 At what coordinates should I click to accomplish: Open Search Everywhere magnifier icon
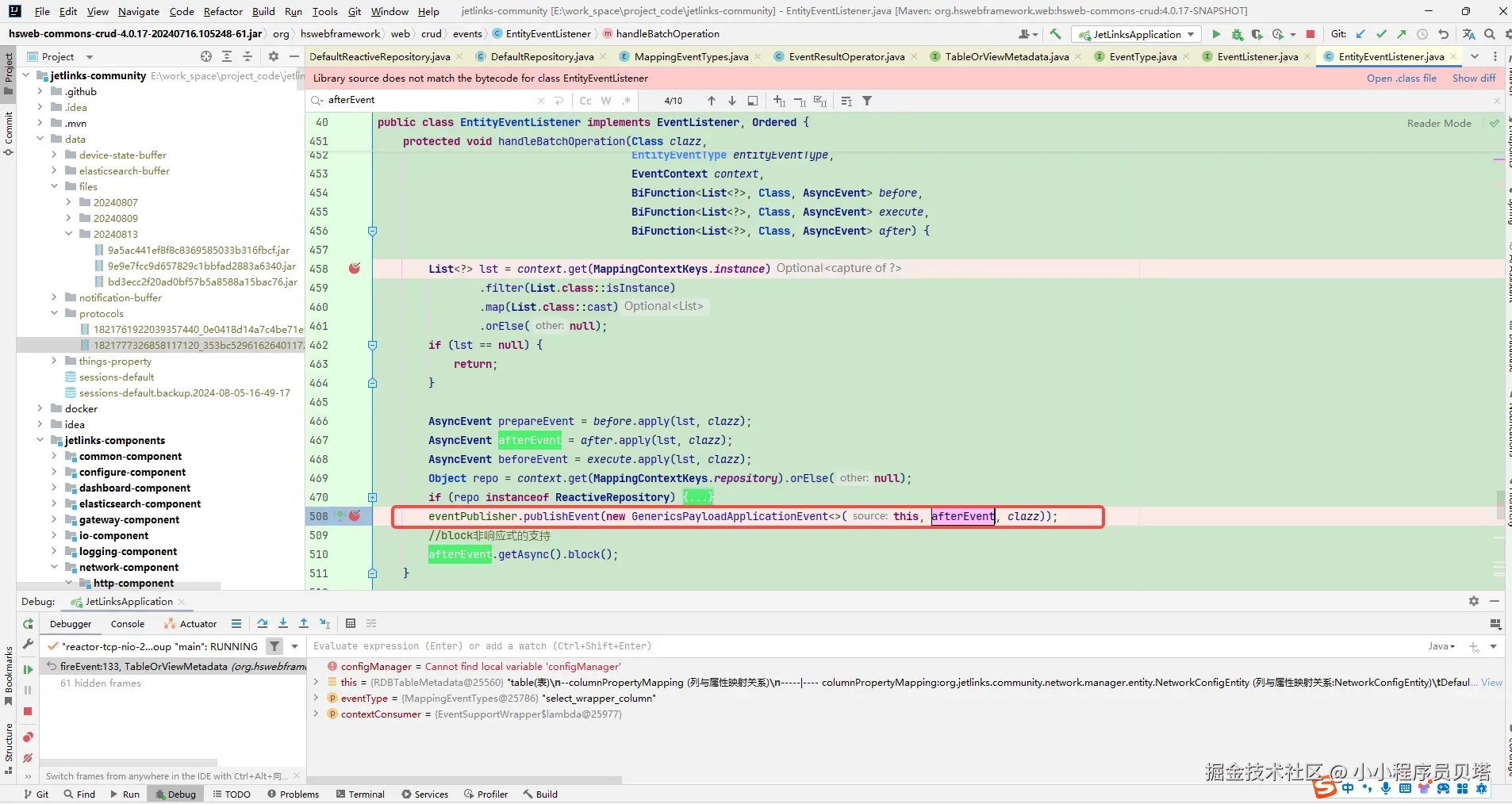(x=1489, y=34)
